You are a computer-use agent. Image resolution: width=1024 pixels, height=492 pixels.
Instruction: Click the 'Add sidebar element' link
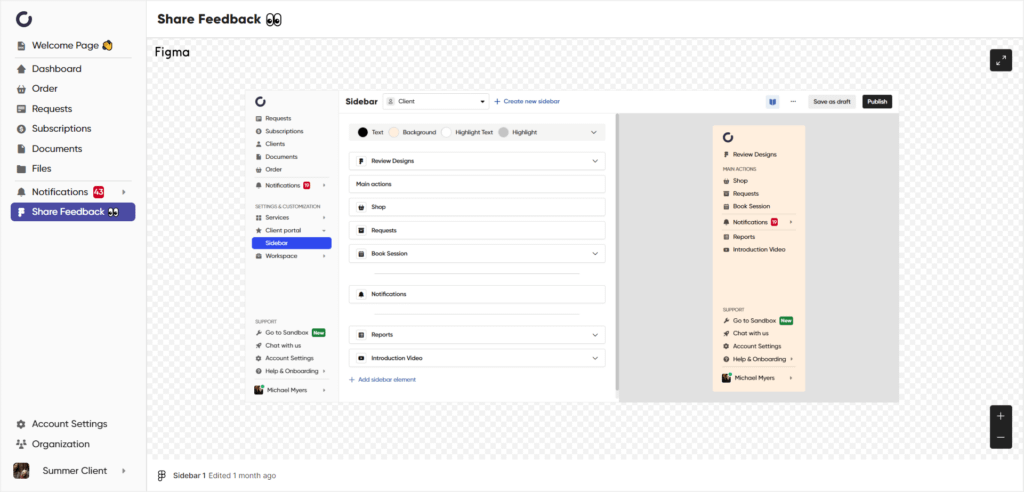(x=383, y=380)
